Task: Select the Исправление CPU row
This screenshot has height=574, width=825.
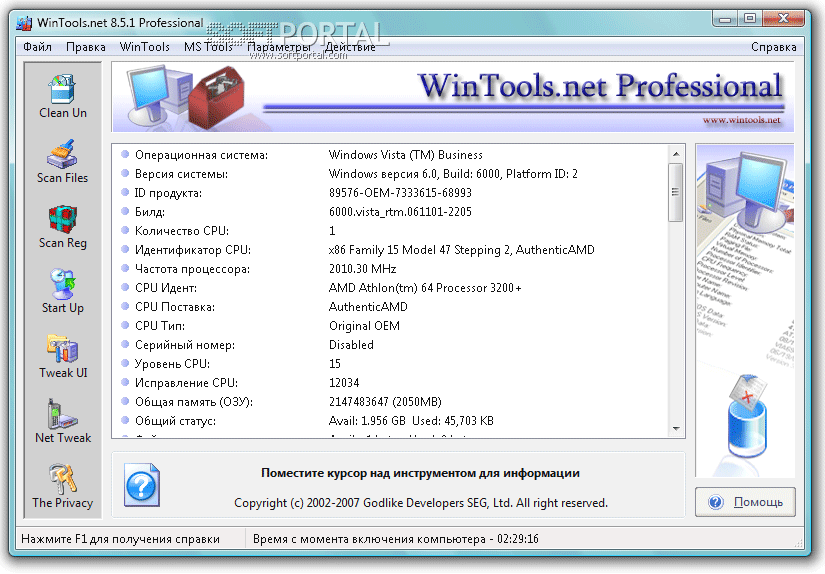Action: pos(390,382)
